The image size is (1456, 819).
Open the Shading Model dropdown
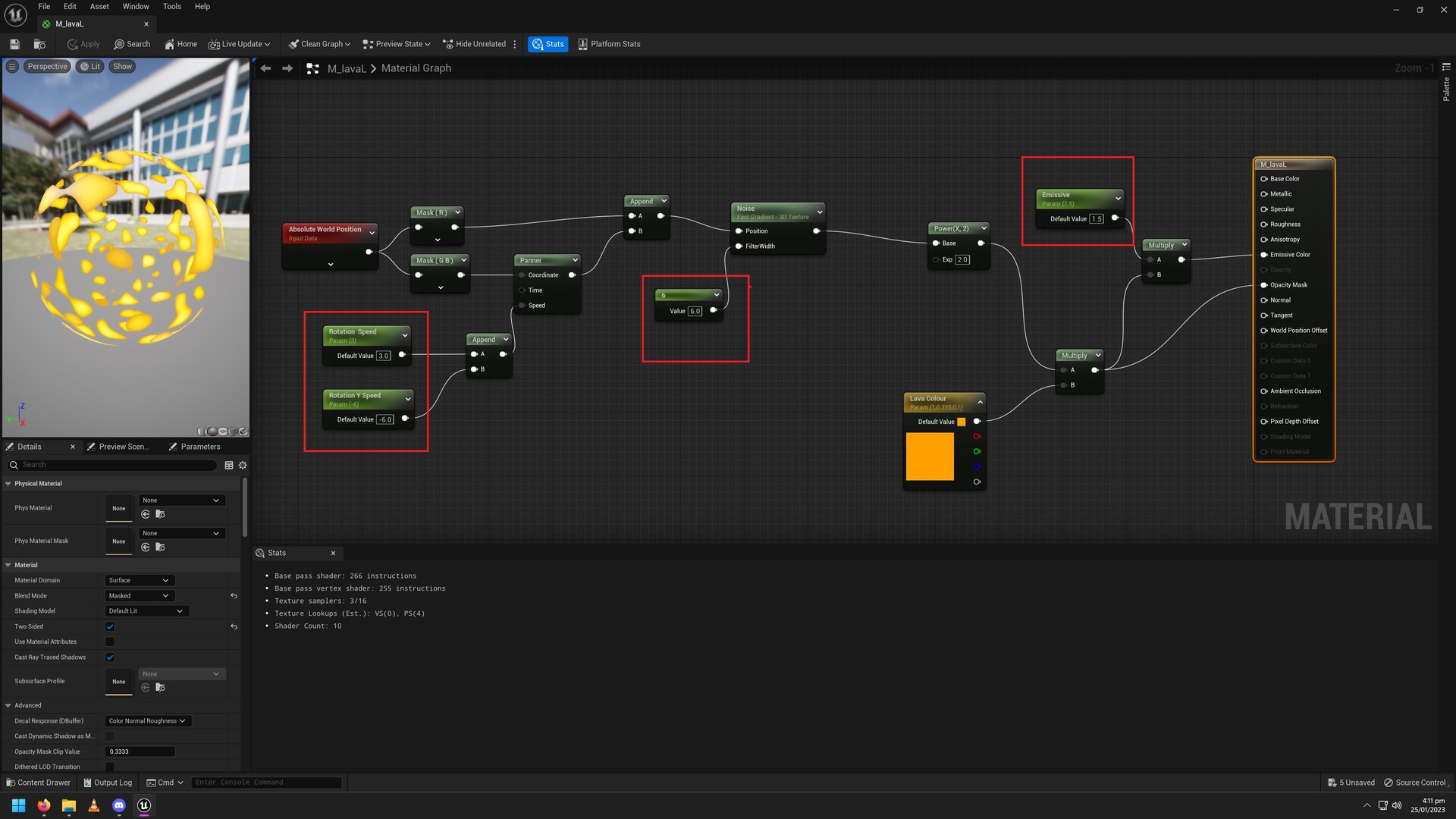click(146, 611)
